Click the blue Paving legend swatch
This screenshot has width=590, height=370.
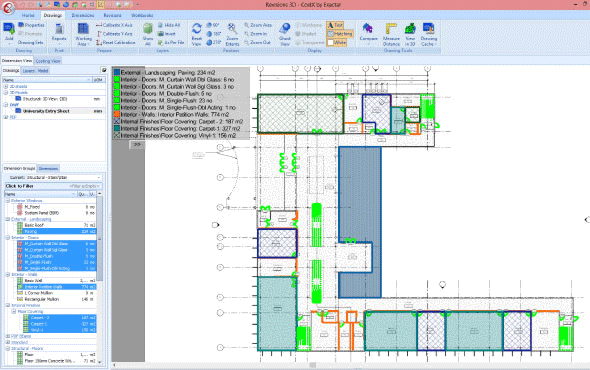tap(117, 72)
